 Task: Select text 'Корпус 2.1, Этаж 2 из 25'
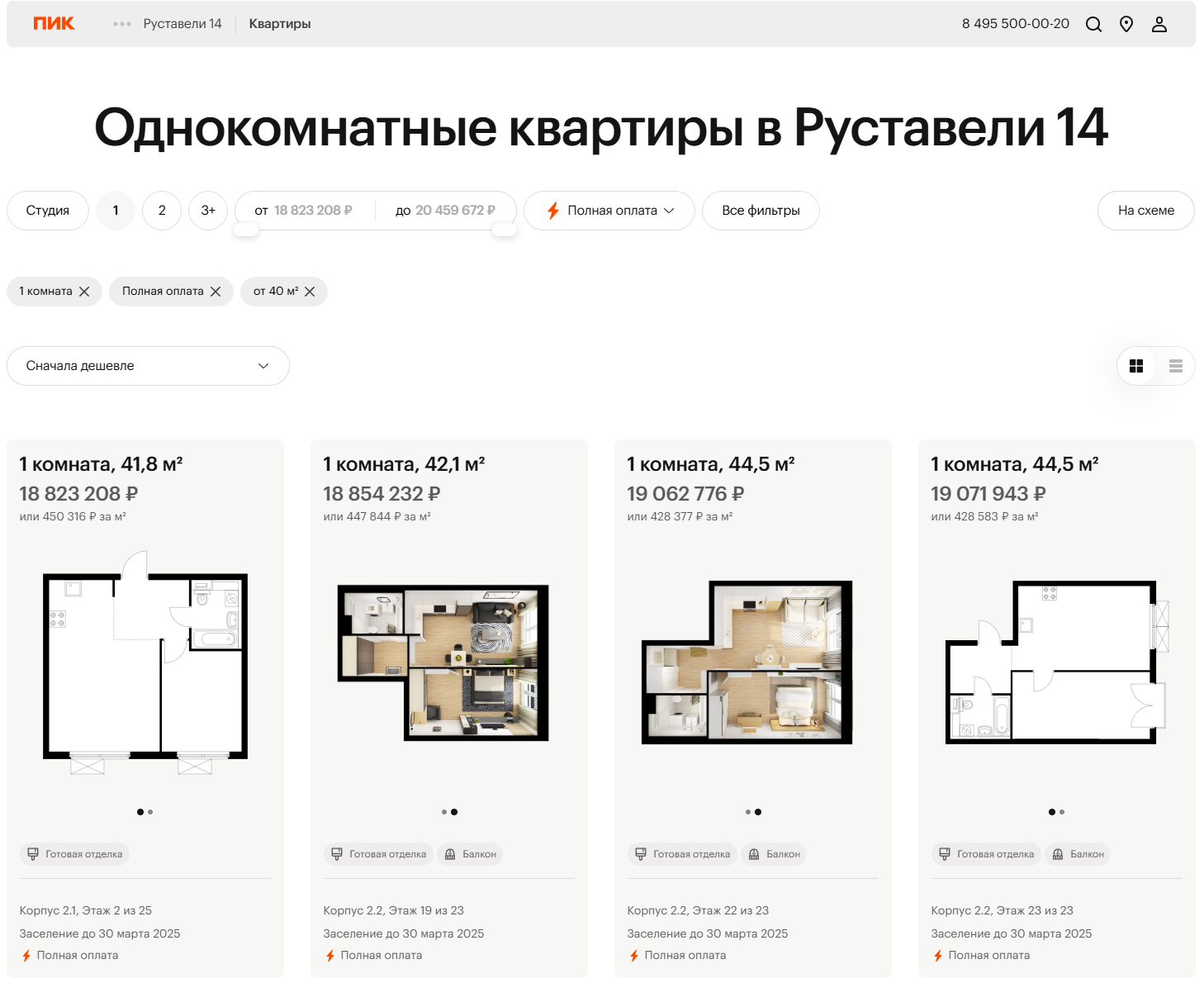[86, 910]
